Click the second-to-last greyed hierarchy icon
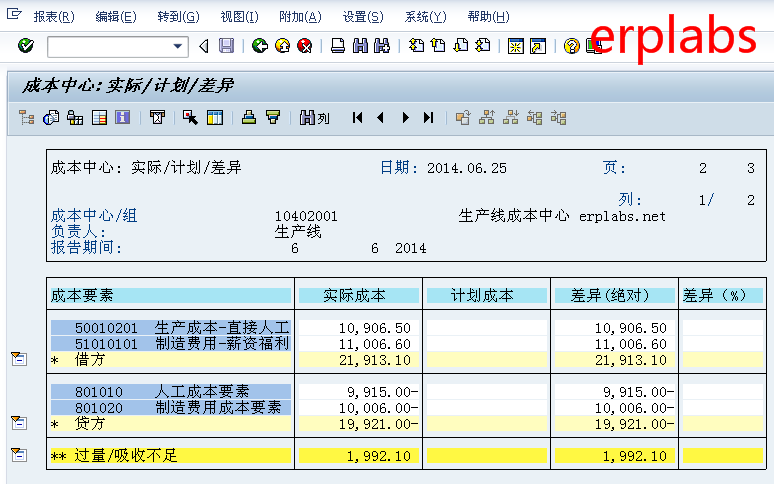774x484 pixels. click(x=535, y=117)
